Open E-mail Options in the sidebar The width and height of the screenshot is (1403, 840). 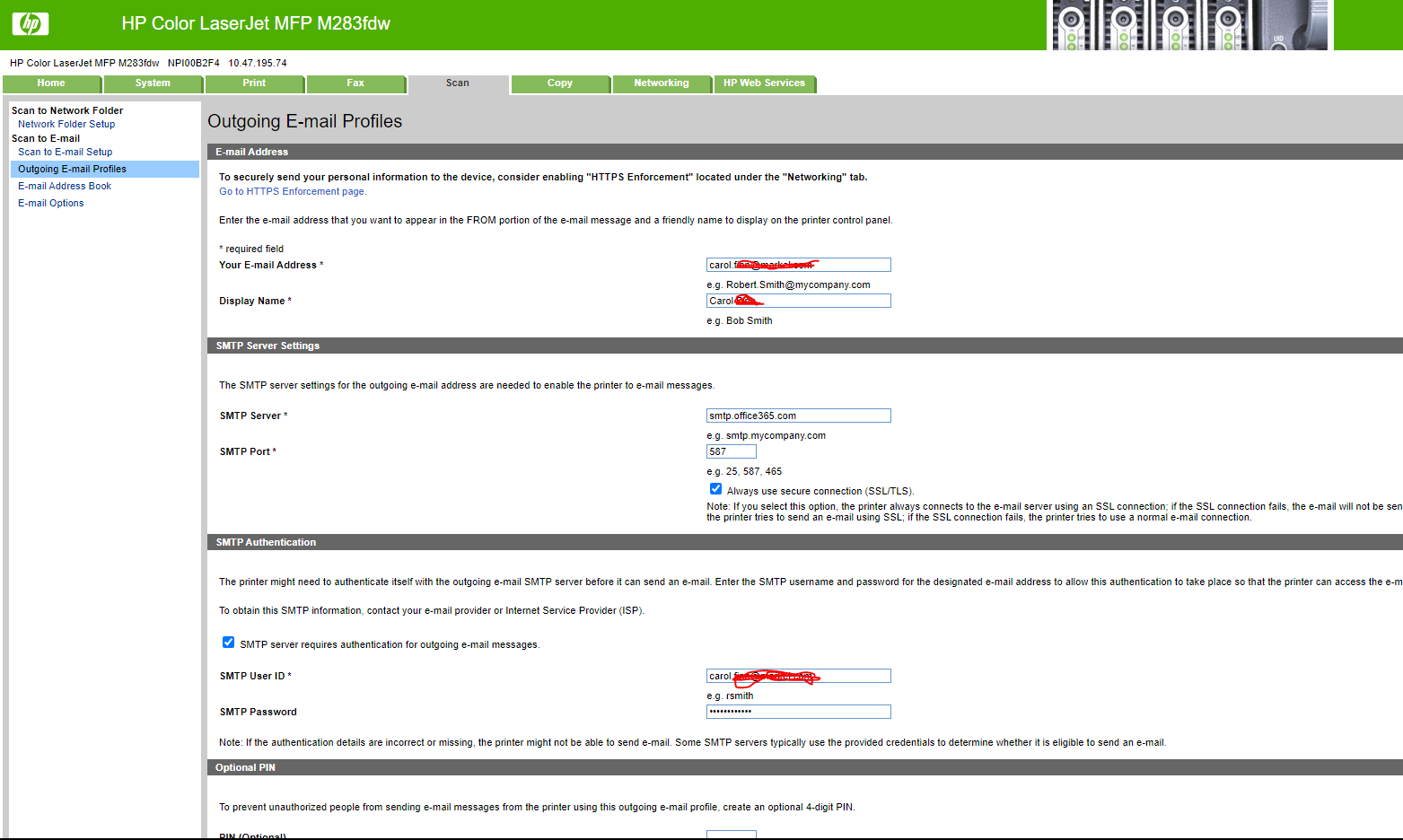[50, 203]
